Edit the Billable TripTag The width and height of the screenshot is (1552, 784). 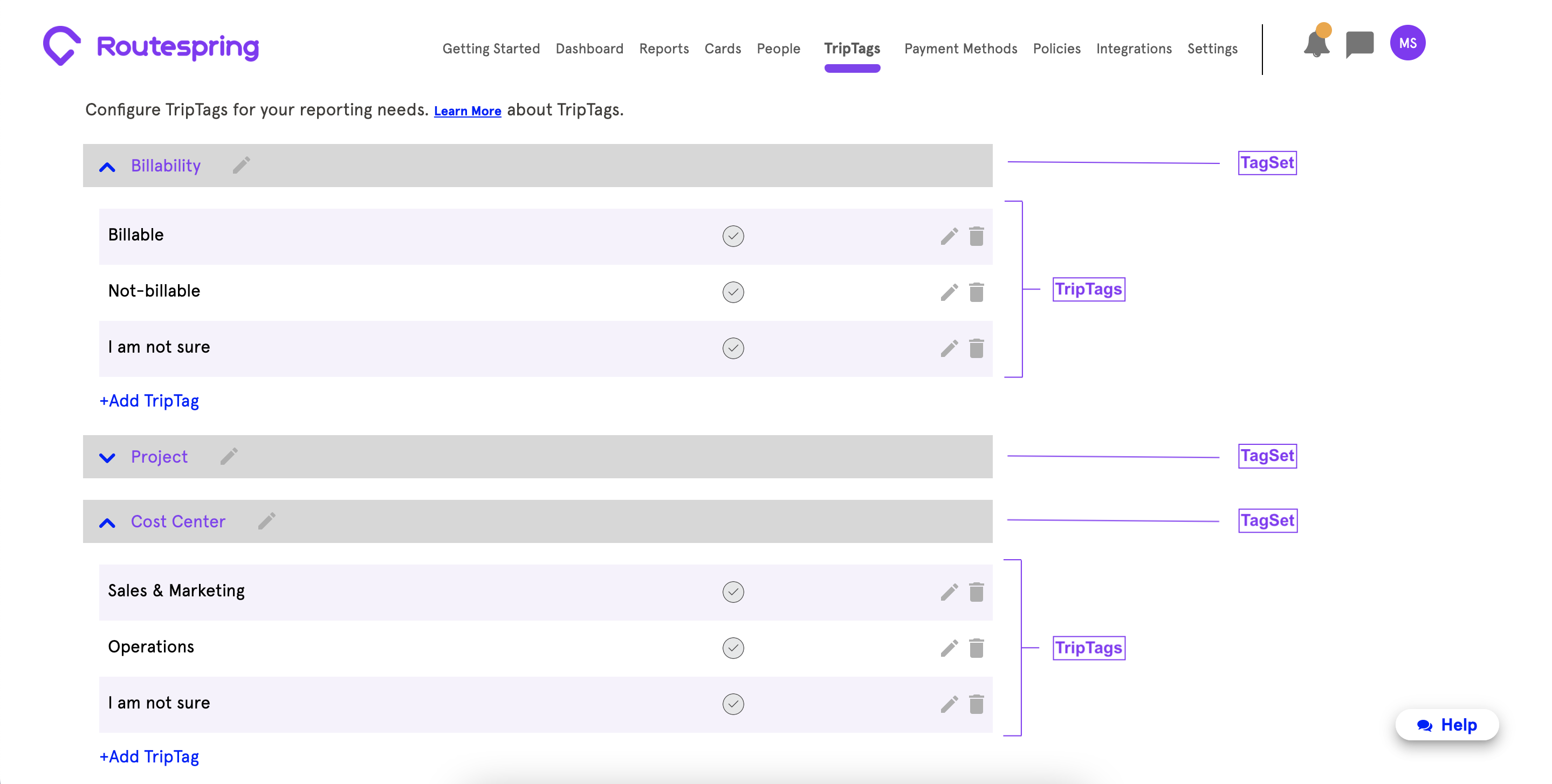[x=949, y=236]
